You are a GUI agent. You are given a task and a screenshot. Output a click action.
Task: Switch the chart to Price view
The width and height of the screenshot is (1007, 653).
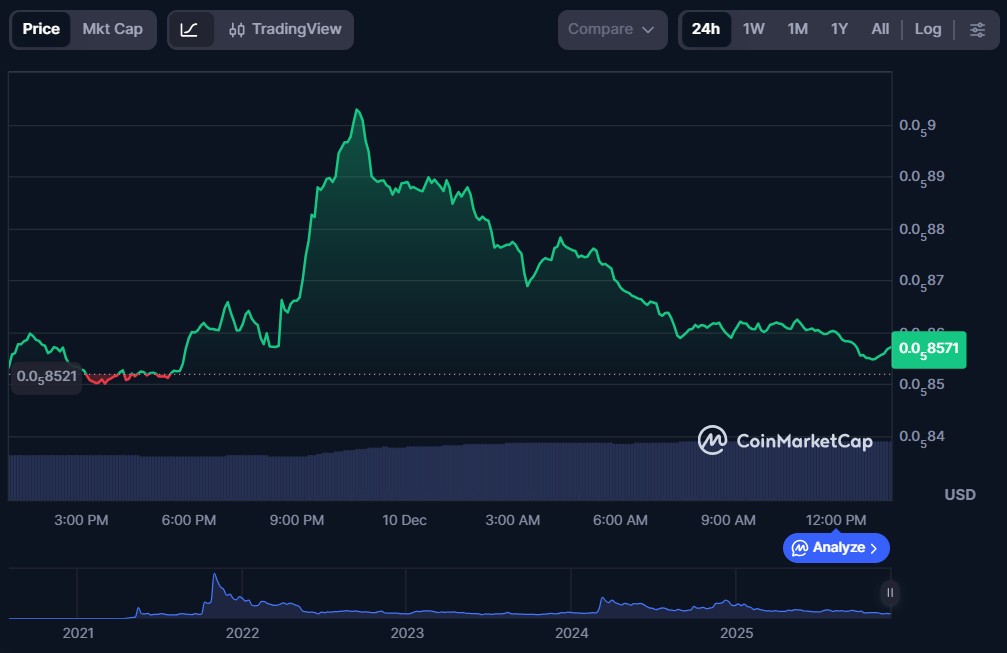pos(41,30)
